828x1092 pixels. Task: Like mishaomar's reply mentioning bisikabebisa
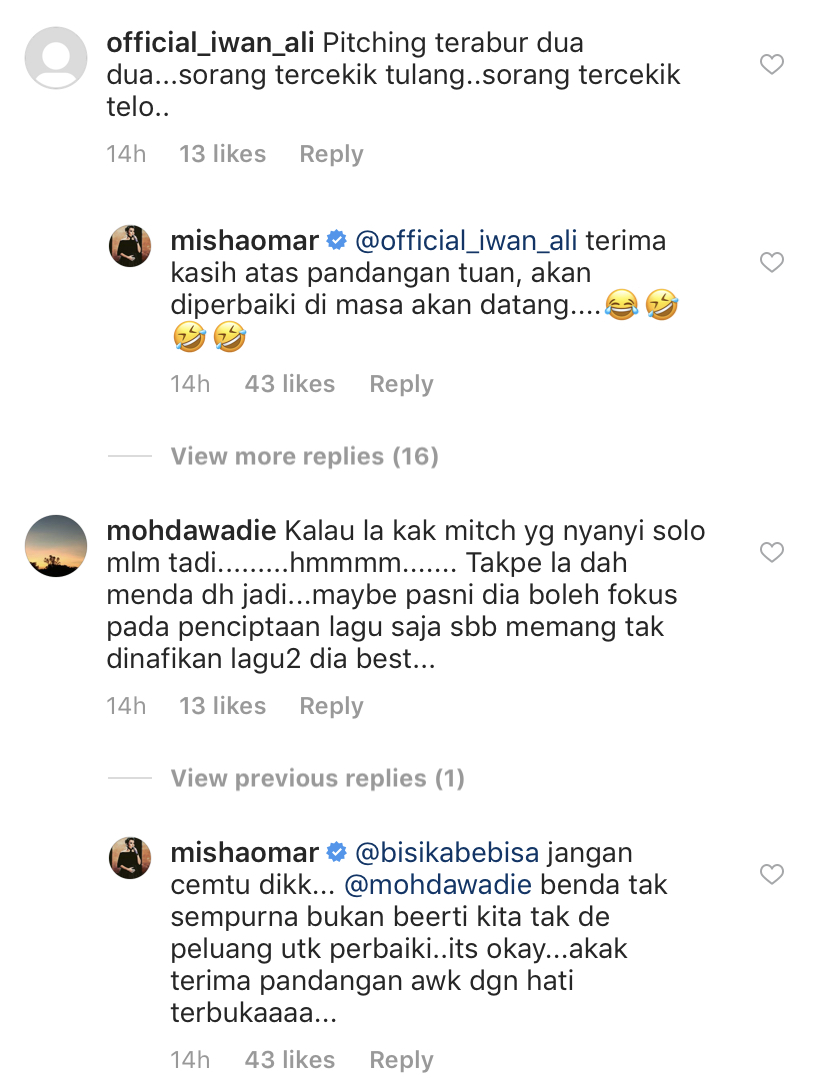771,875
